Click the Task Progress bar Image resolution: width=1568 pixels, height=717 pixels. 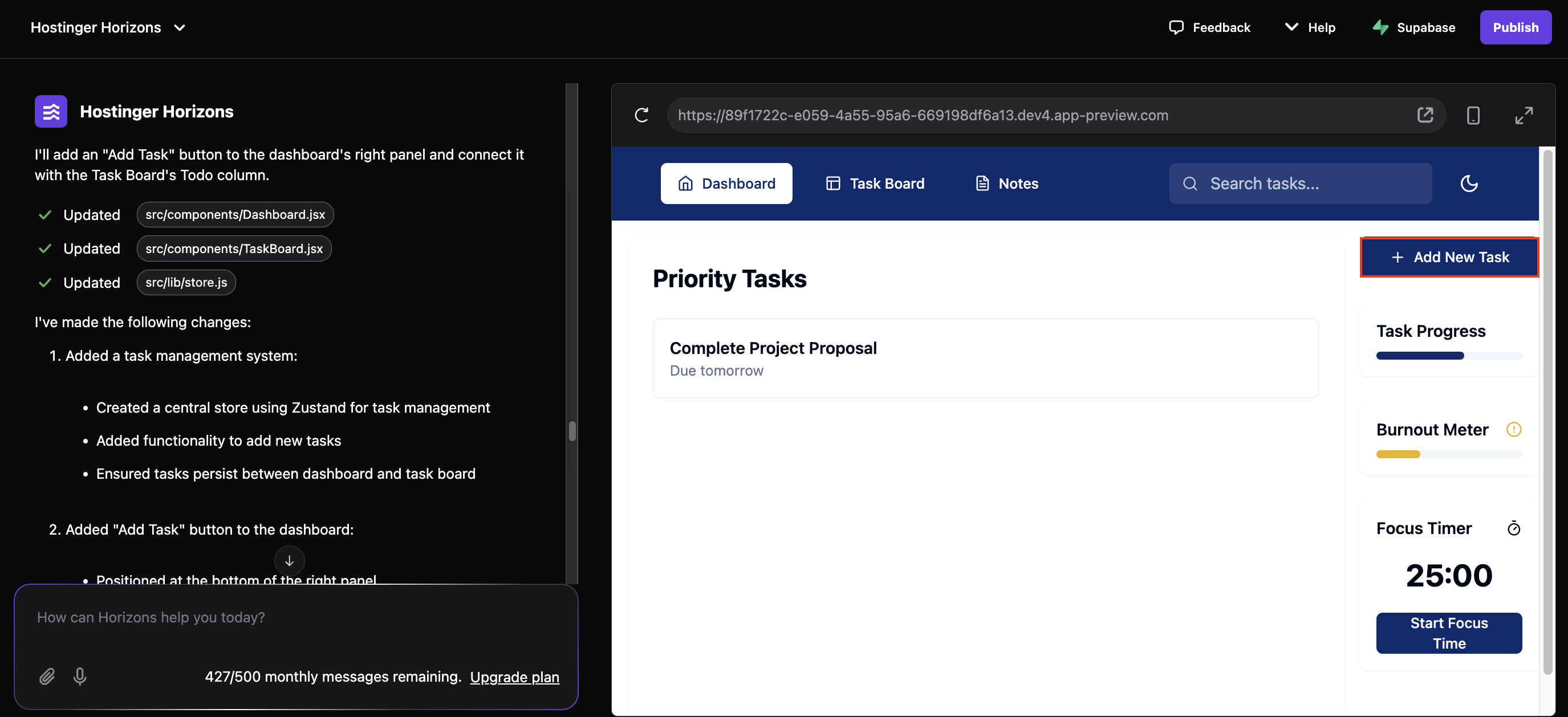pyautogui.click(x=1449, y=356)
